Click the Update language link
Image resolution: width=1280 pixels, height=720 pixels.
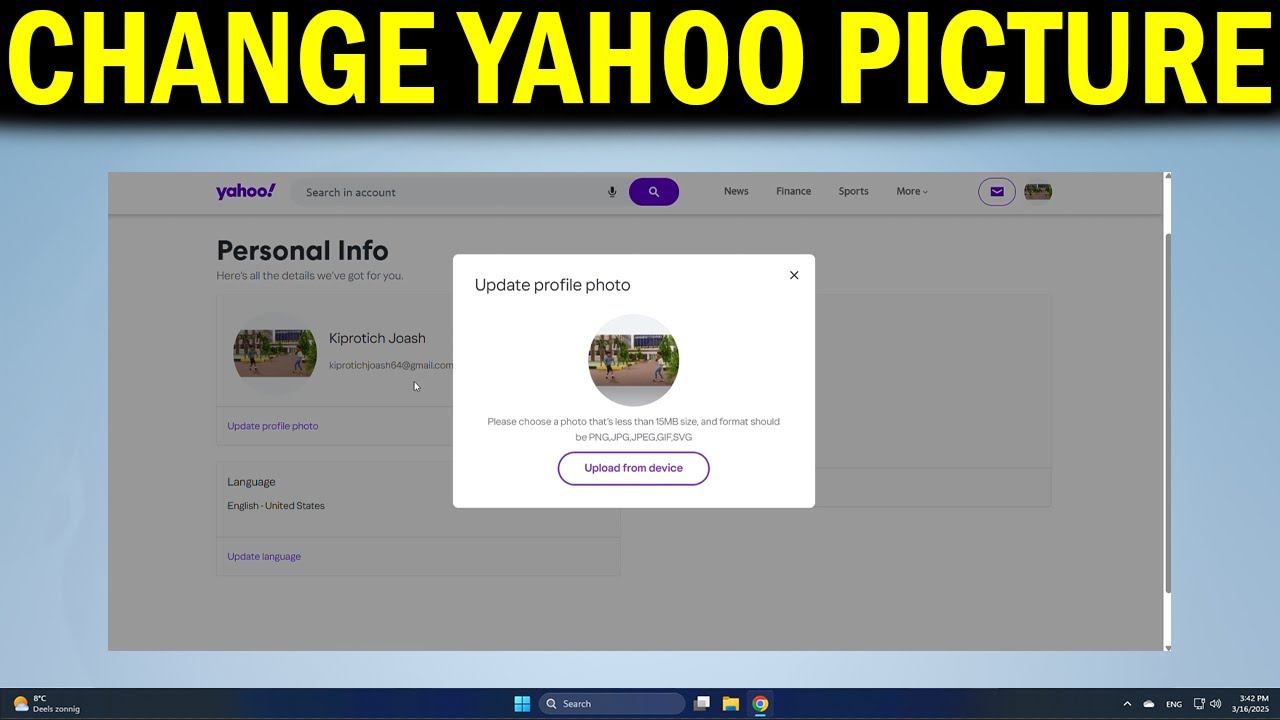(264, 556)
